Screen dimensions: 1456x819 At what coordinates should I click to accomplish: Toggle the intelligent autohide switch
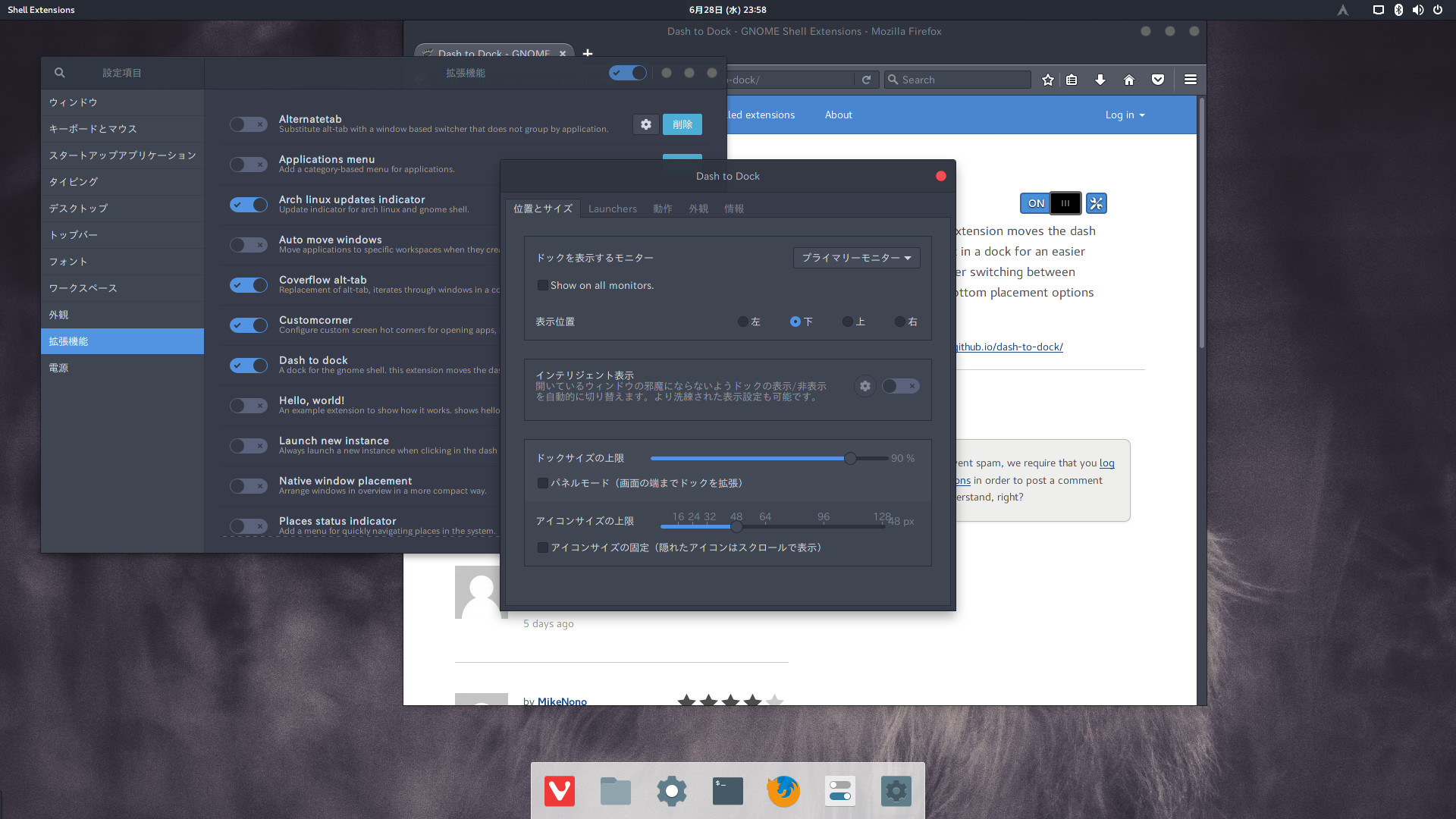point(901,386)
